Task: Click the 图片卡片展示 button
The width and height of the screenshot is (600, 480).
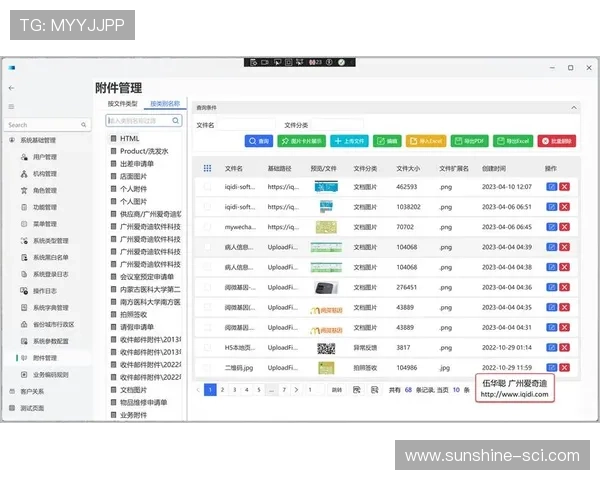Action: coord(302,141)
